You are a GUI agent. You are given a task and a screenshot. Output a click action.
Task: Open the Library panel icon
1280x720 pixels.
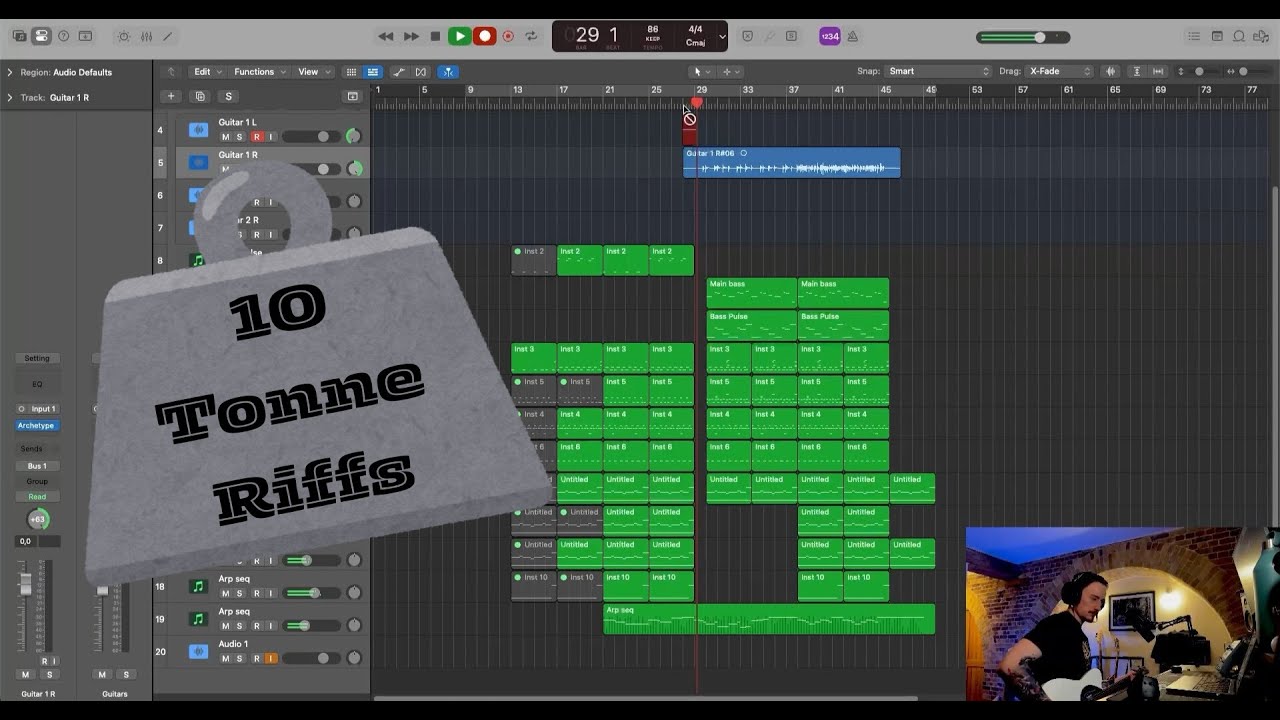19,36
